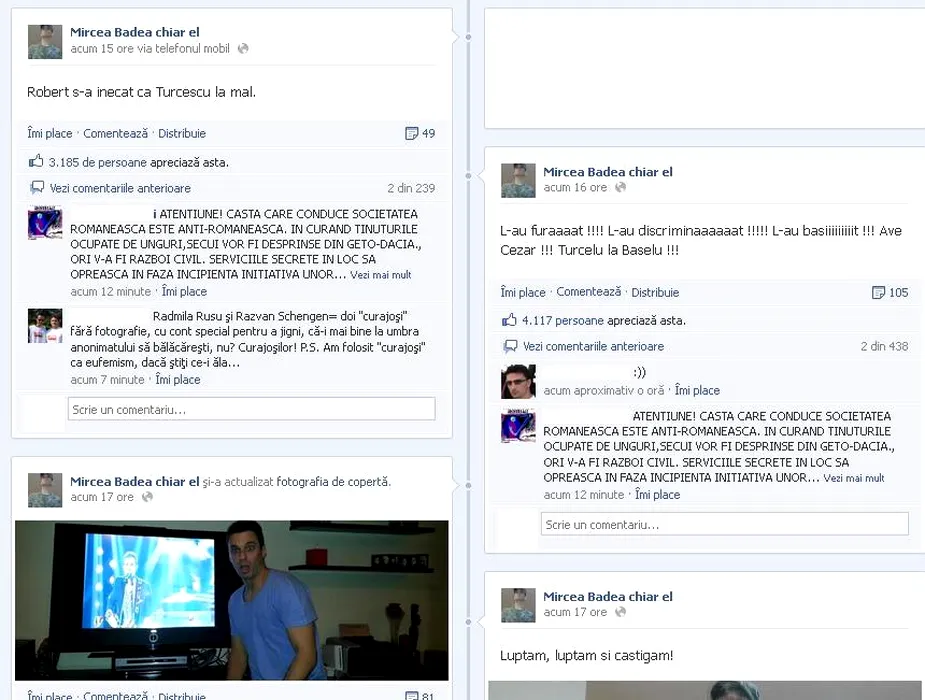Expand 'Vezi mai mult' in the 'Robert s-a inecat' post comment

click(x=380, y=275)
